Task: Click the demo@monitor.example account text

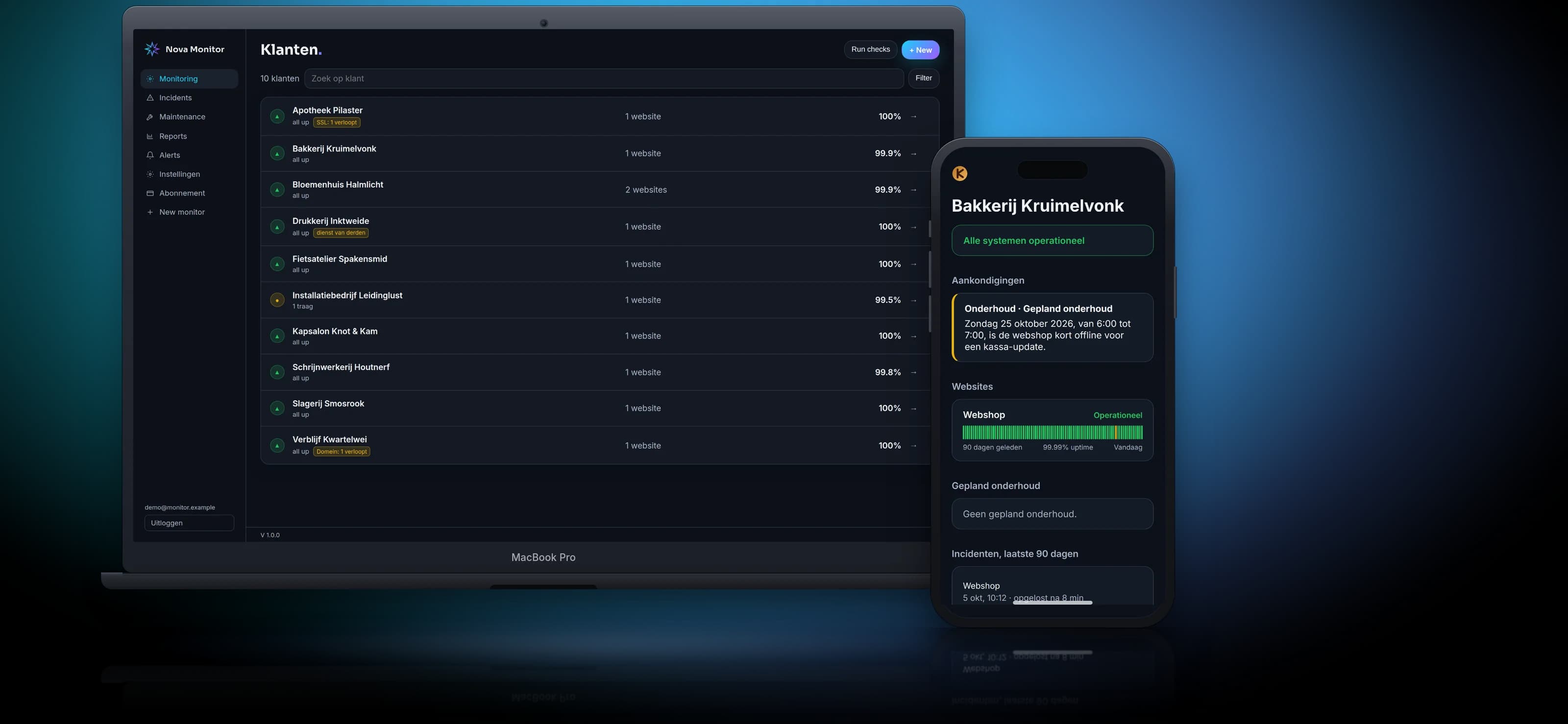Action: pos(180,507)
